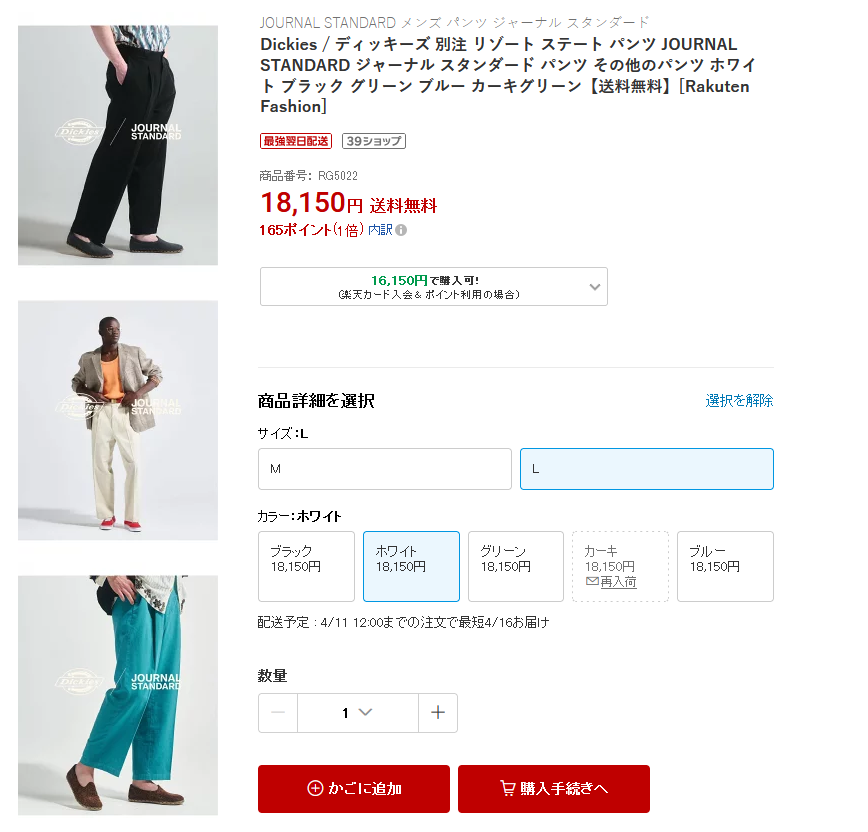Click 選択を解除 to clear selection

click(739, 400)
